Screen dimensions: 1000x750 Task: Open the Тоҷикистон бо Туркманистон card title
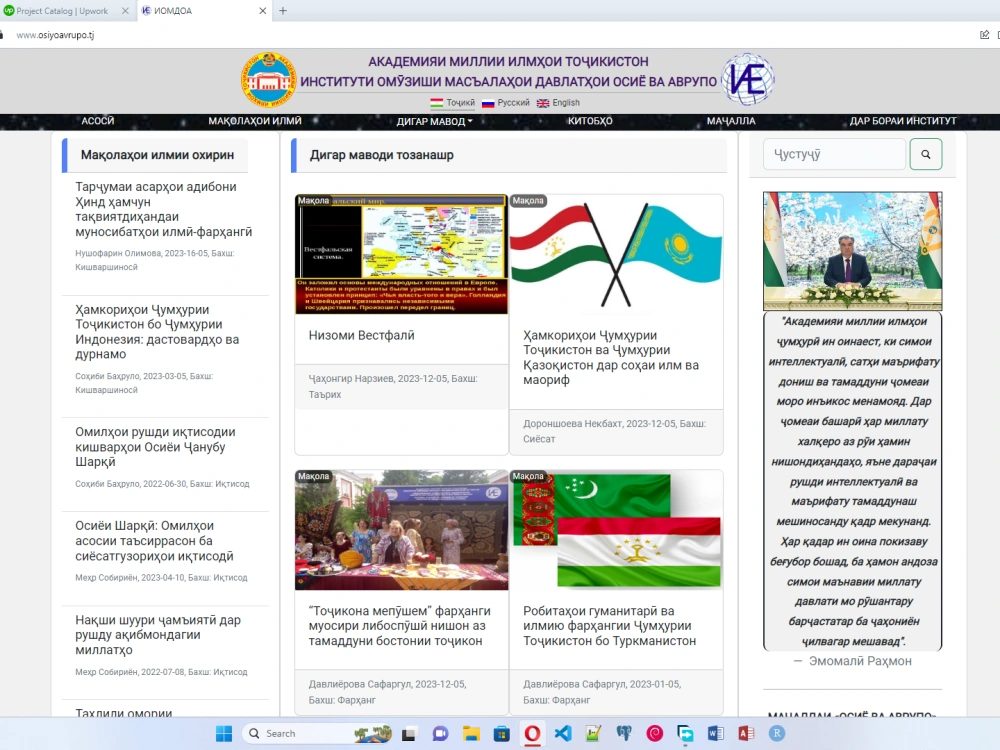tap(610, 626)
